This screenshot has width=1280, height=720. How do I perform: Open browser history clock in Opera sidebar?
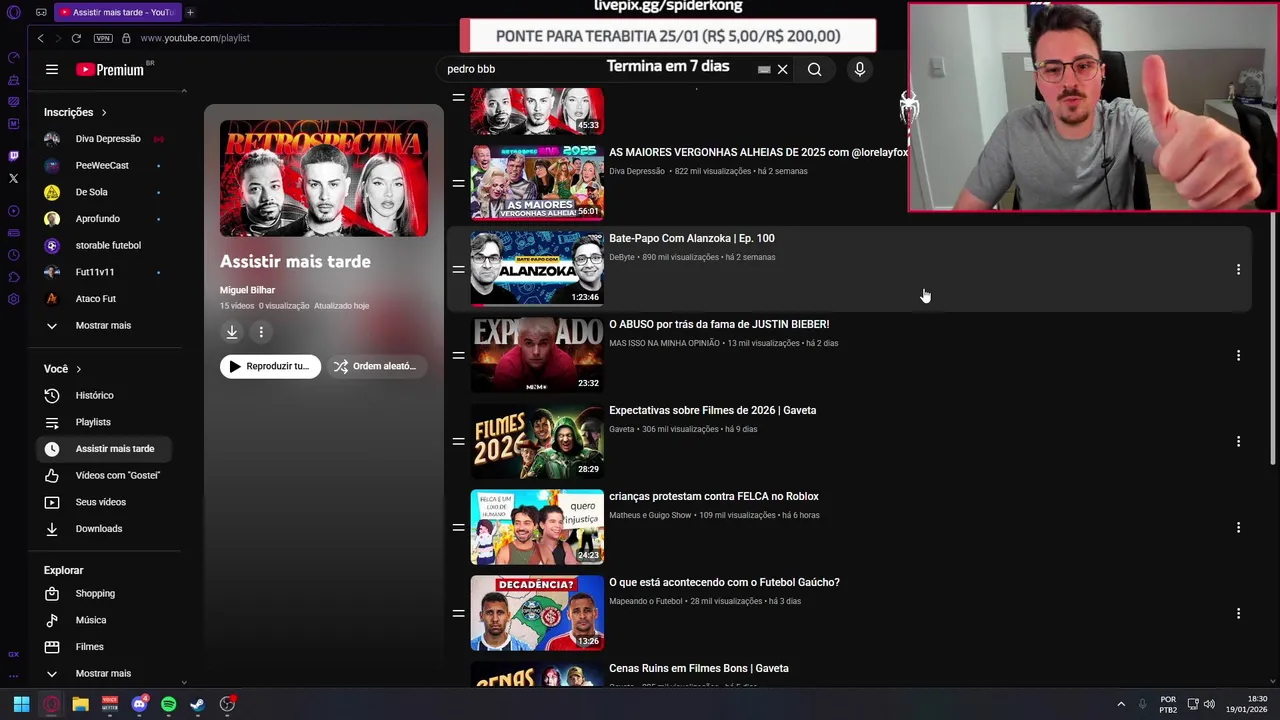coord(13,255)
